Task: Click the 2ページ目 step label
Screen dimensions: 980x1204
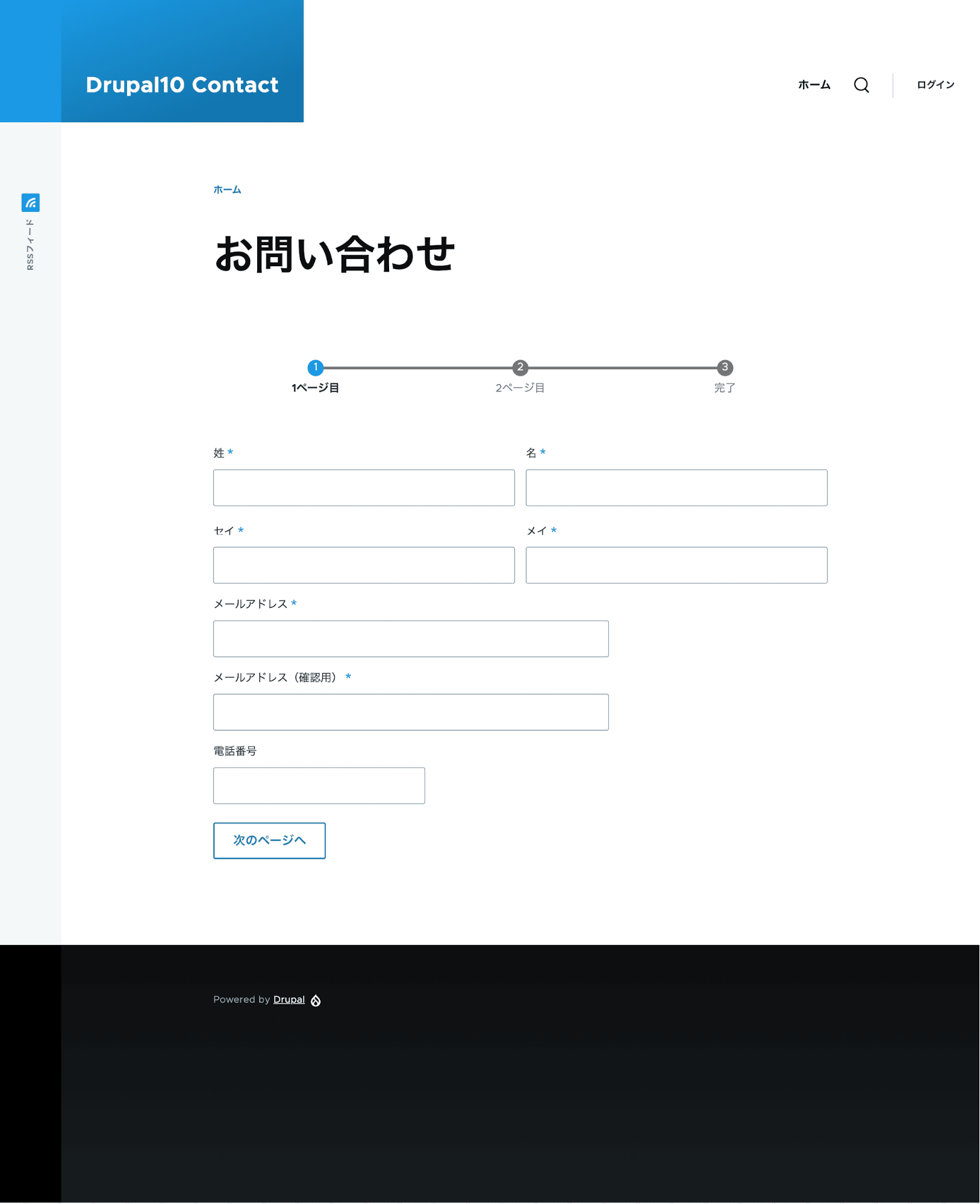Action: pyautogui.click(x=520, y=388)
